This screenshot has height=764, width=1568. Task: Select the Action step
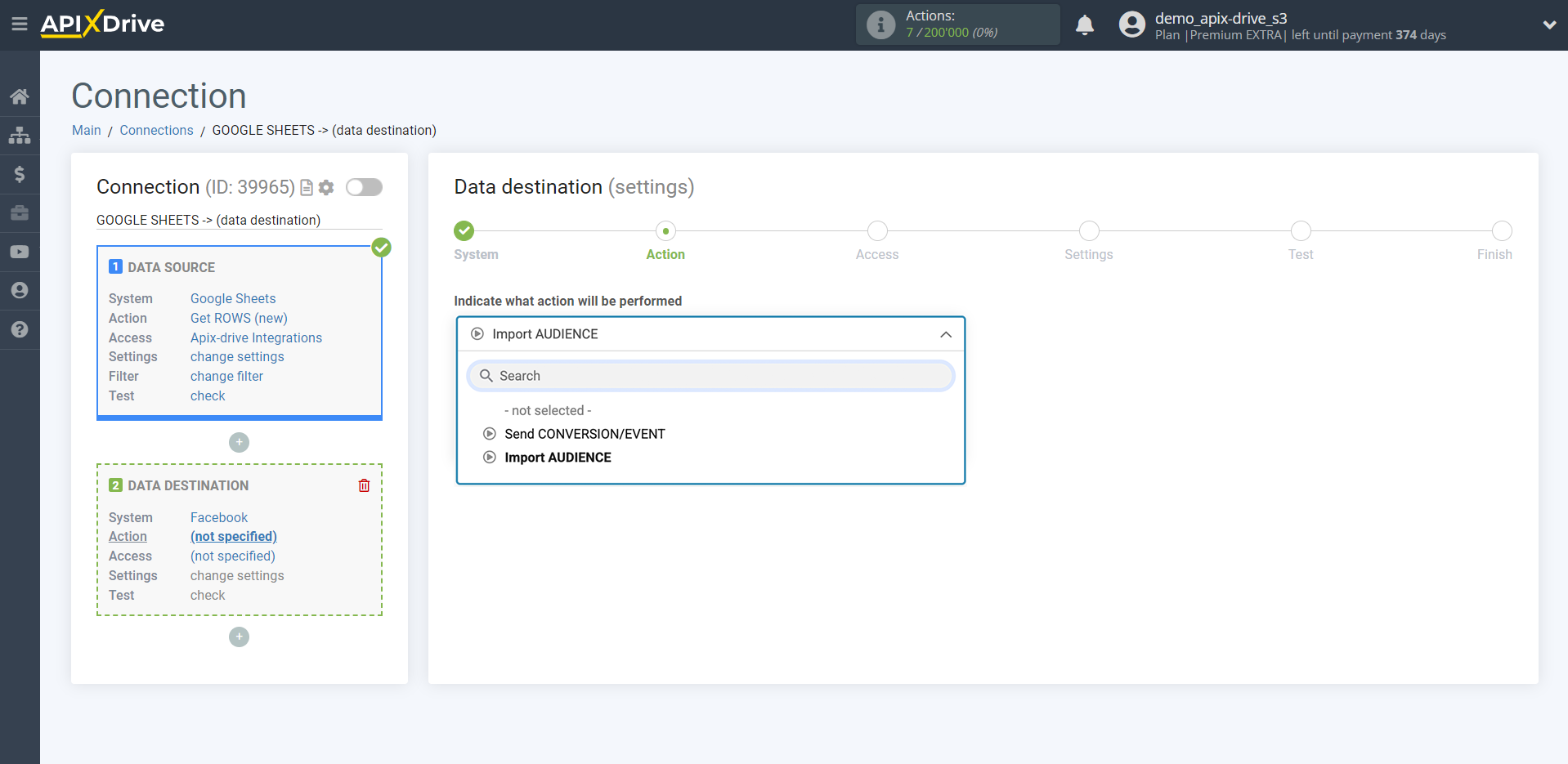click(665, 231)
